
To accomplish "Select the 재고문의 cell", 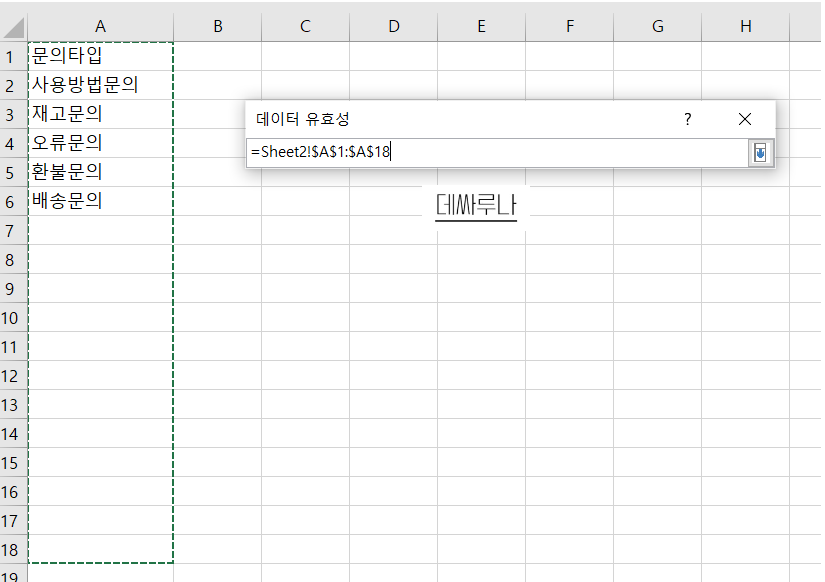I will pyautogui.click(x=100, y=113).
